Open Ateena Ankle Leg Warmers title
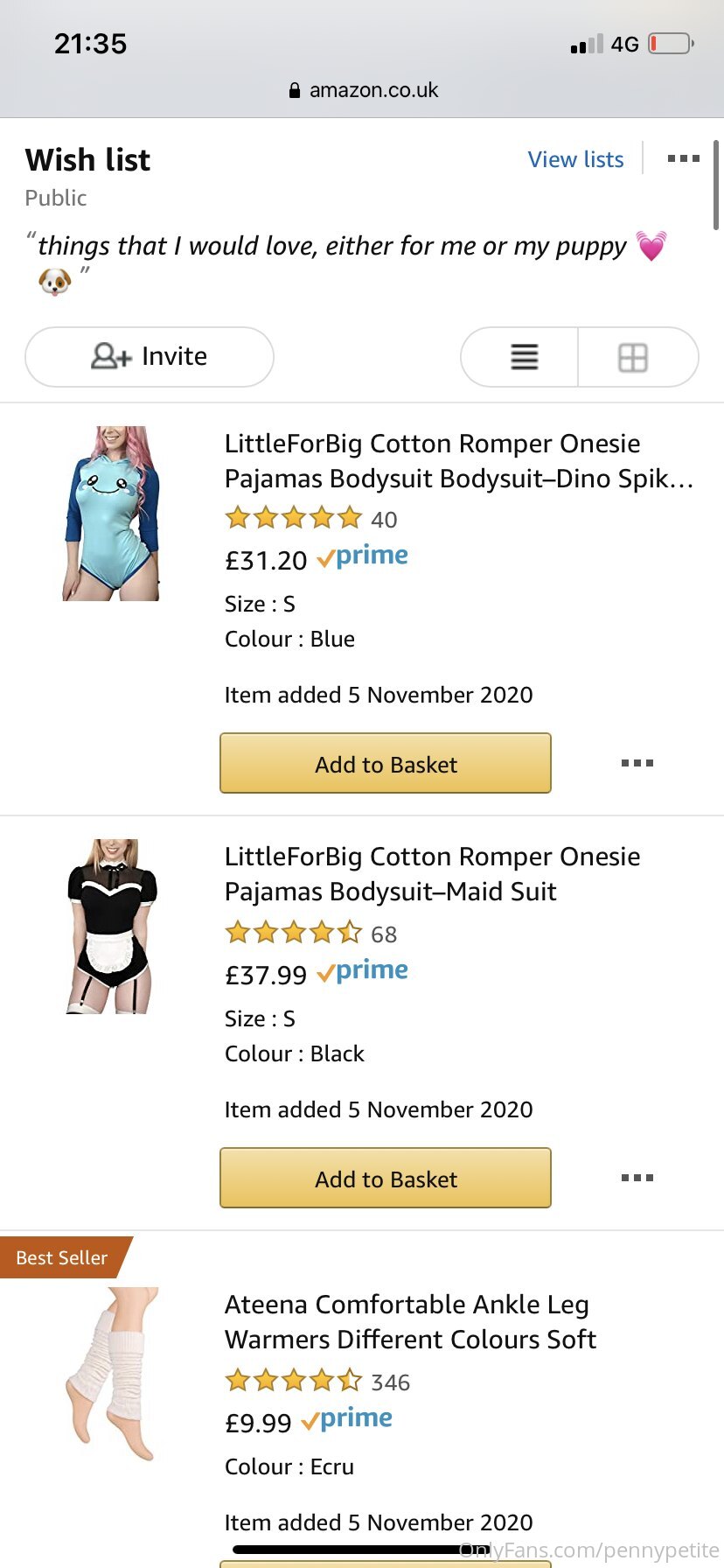Viewport: 724px width, 1568px height. point(410,1322)
